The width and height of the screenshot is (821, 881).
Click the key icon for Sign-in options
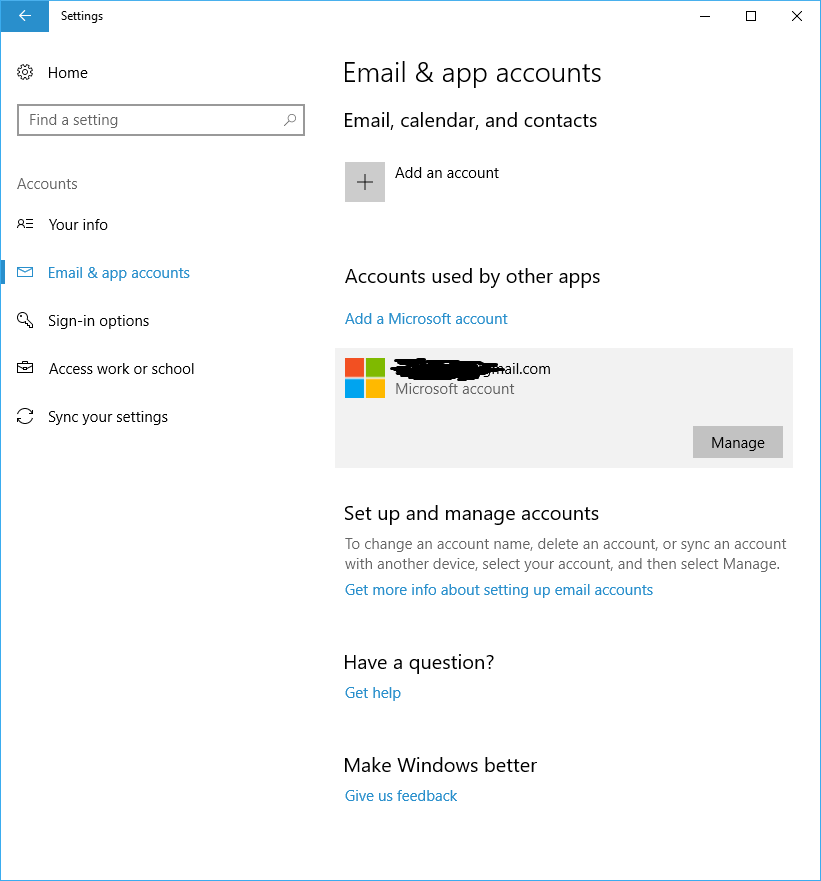25,320
